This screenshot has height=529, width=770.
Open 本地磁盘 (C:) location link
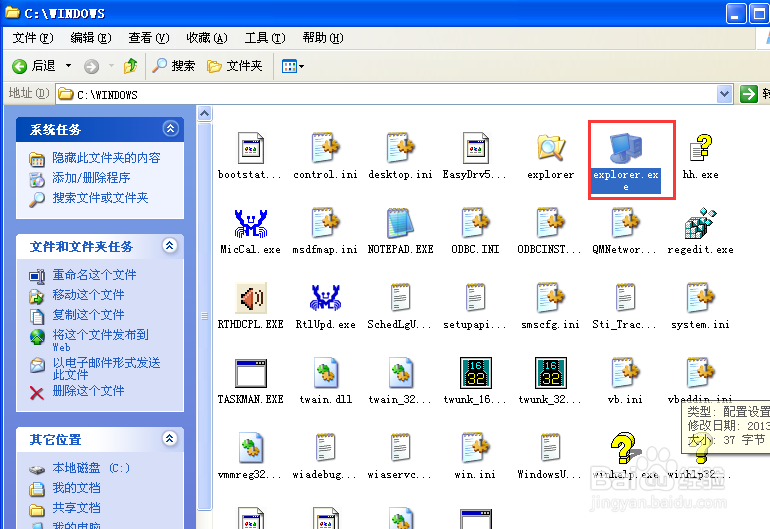(91, 468)
